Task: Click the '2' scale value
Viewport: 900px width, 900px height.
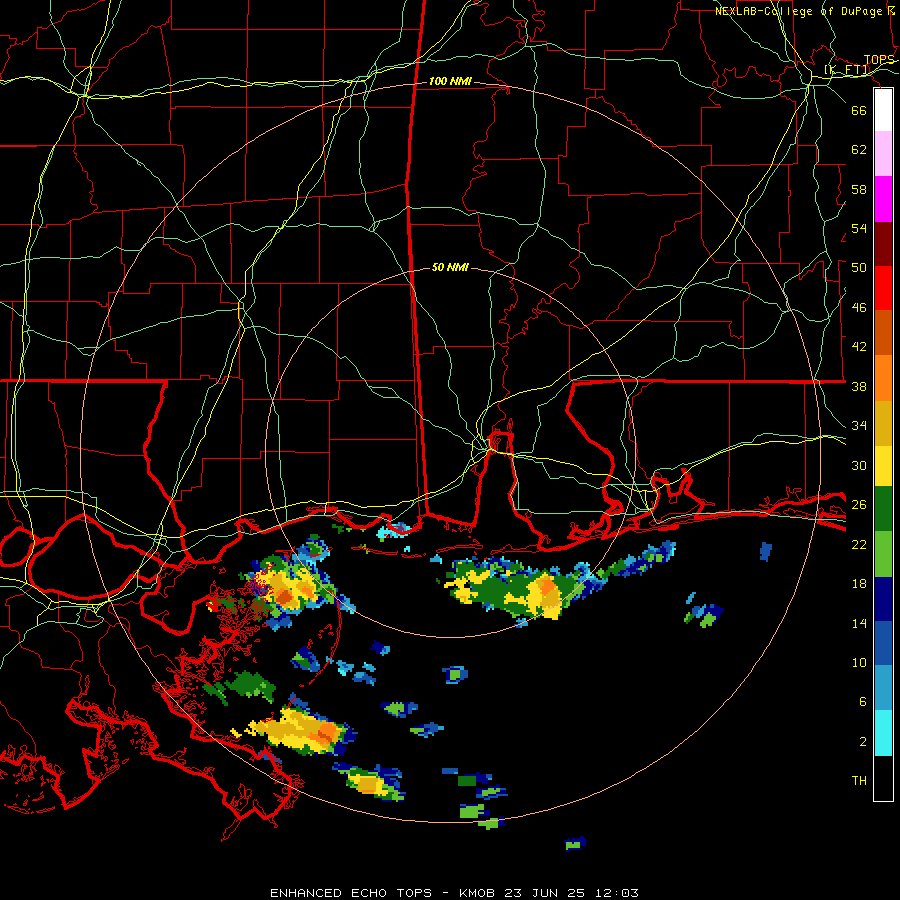Action: click(862, 742)
